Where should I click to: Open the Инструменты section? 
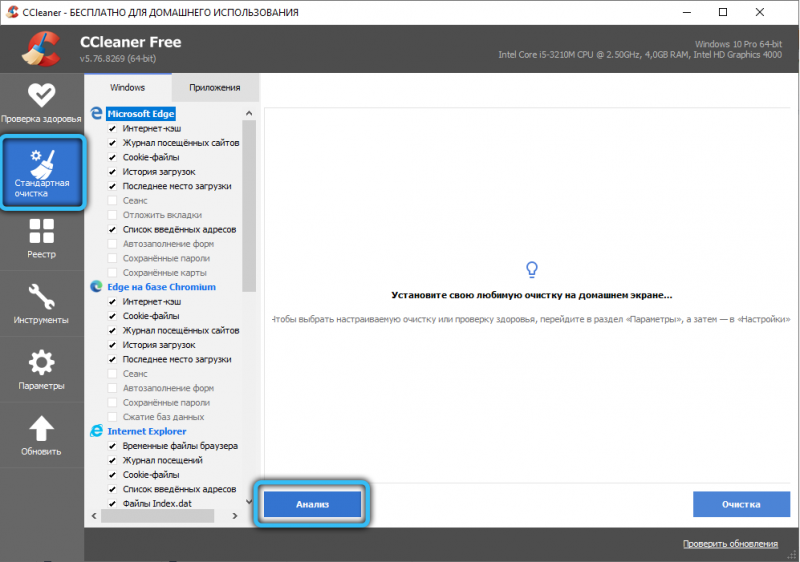coord(41,304)
